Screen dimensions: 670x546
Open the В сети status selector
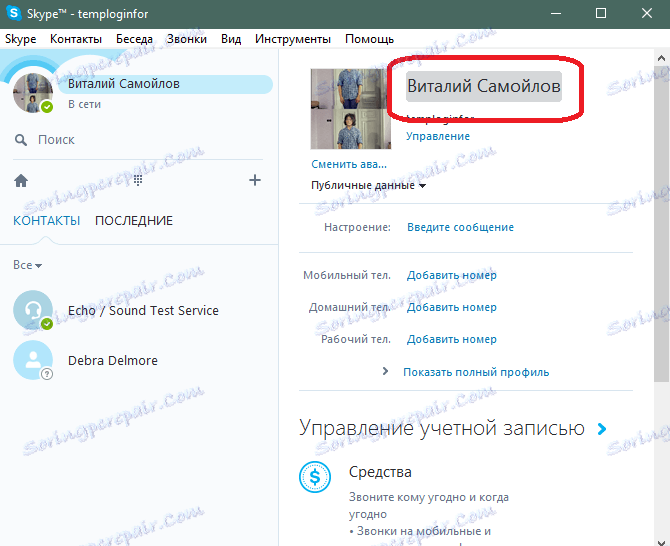click(85, 104)
